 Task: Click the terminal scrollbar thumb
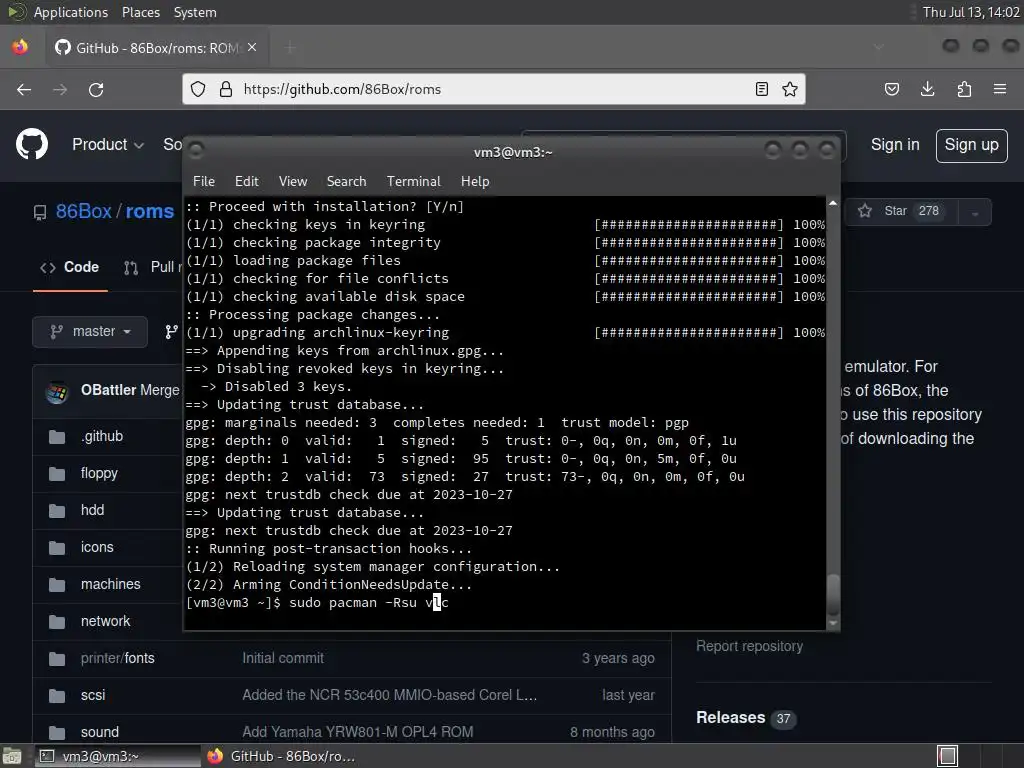click(833, 594)
